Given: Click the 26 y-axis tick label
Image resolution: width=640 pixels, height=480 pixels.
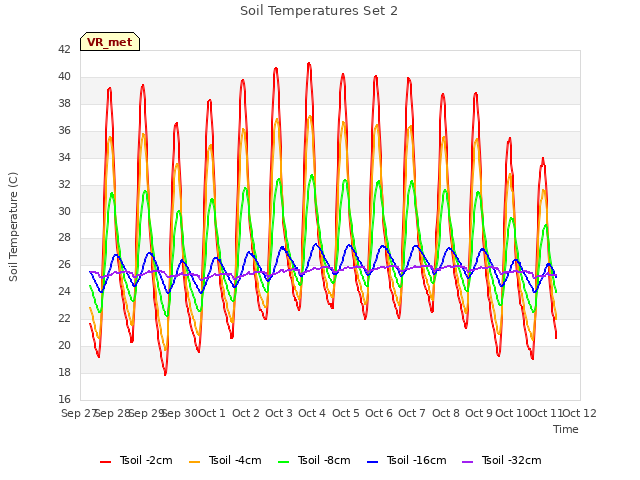Looking at the screenshot, I should (64, 265).
